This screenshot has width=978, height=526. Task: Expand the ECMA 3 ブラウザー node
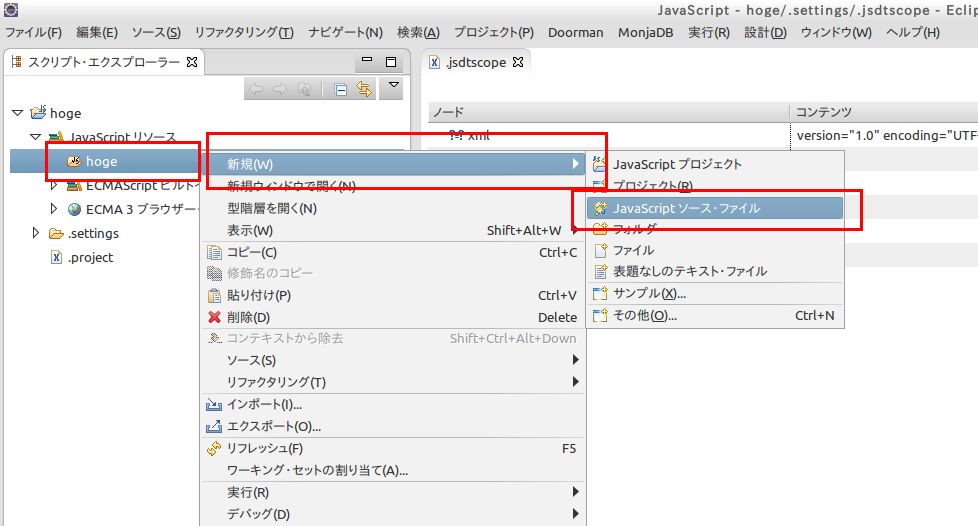pyautogui.click(x=54, y=208)
